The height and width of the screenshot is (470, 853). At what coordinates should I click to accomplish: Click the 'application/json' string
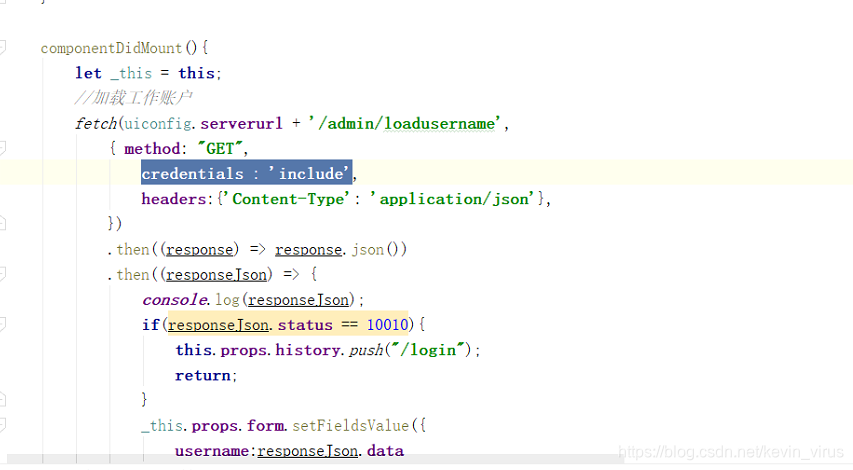pyautogui.click(x=454, y=199)
